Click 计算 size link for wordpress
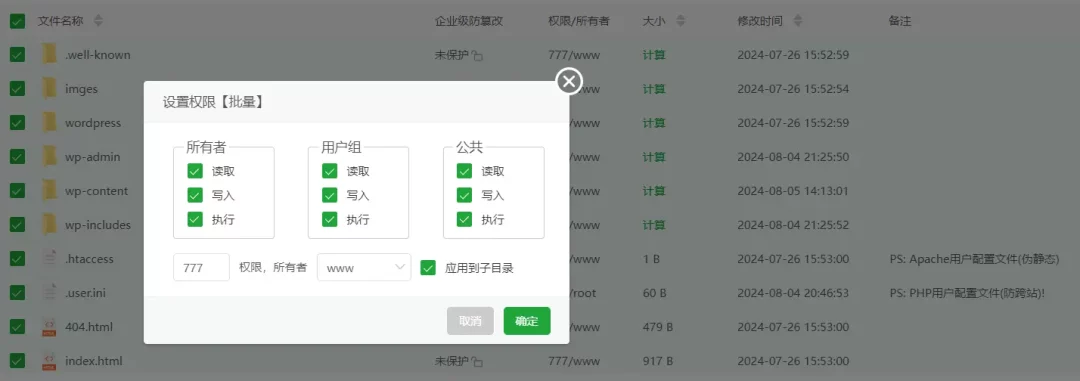This screenshot has height=381, width=1080. (x=654, y=123)
